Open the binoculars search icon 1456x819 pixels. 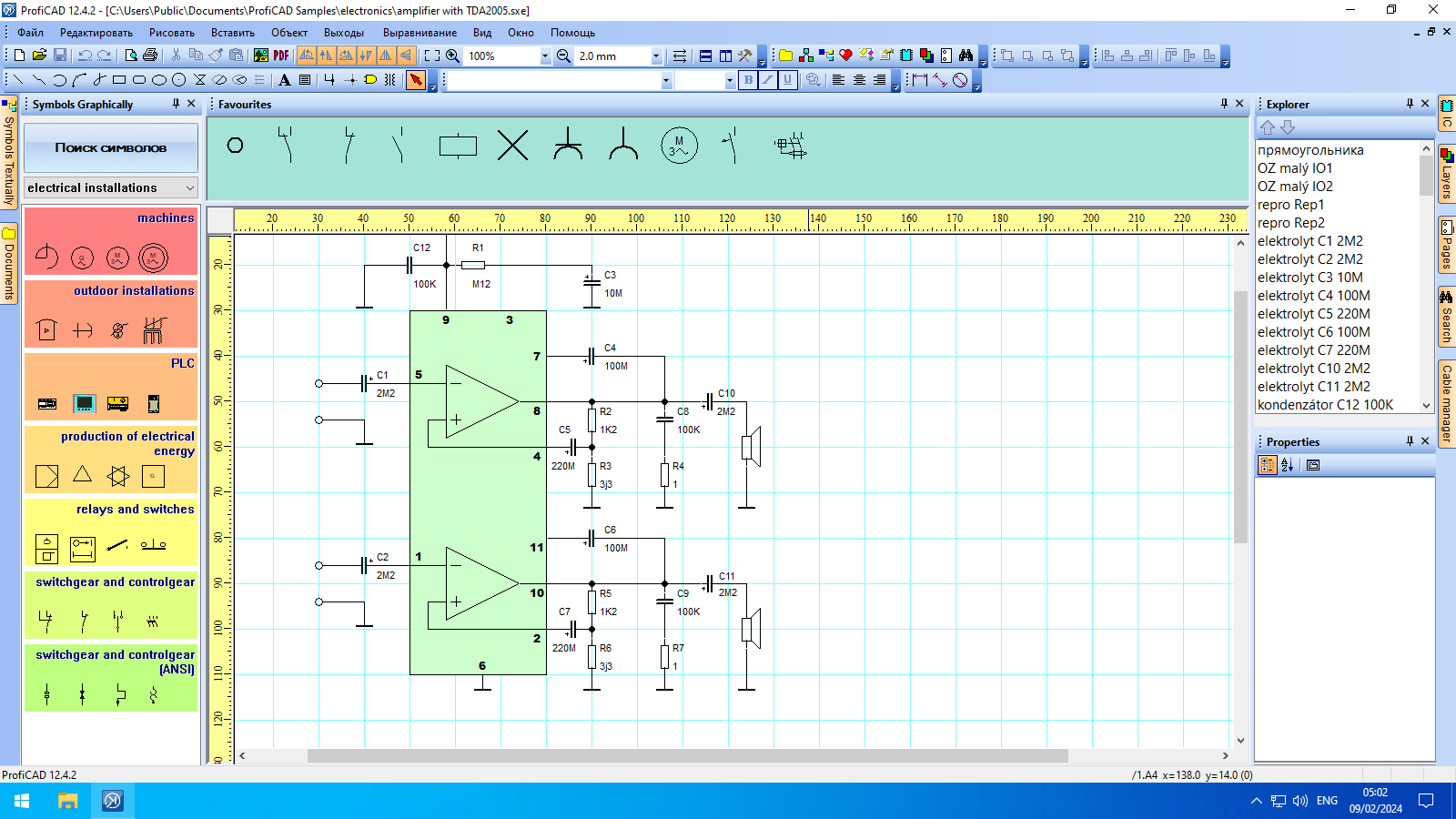point(966,56)
